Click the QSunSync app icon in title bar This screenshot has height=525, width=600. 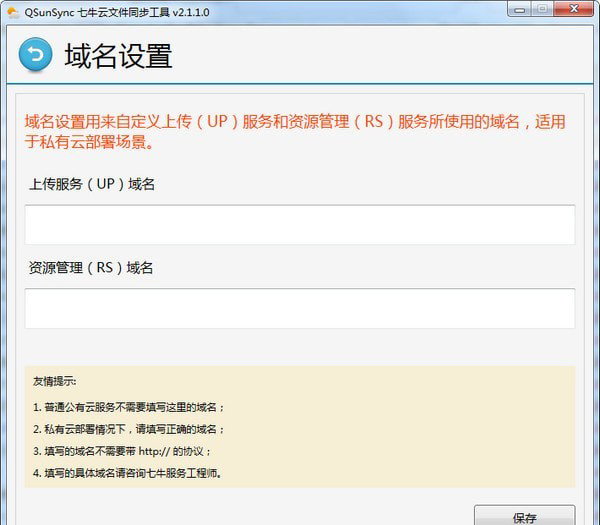[x=13, y=13]
